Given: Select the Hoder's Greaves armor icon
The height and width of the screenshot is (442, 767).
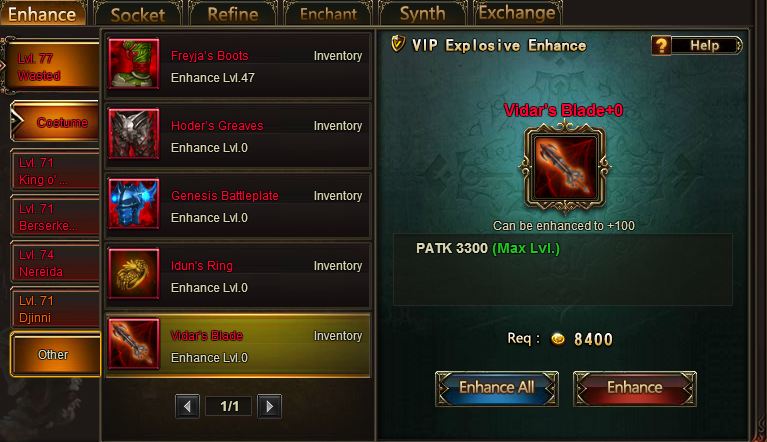Looking at the screenshot, I should (134, 133).
